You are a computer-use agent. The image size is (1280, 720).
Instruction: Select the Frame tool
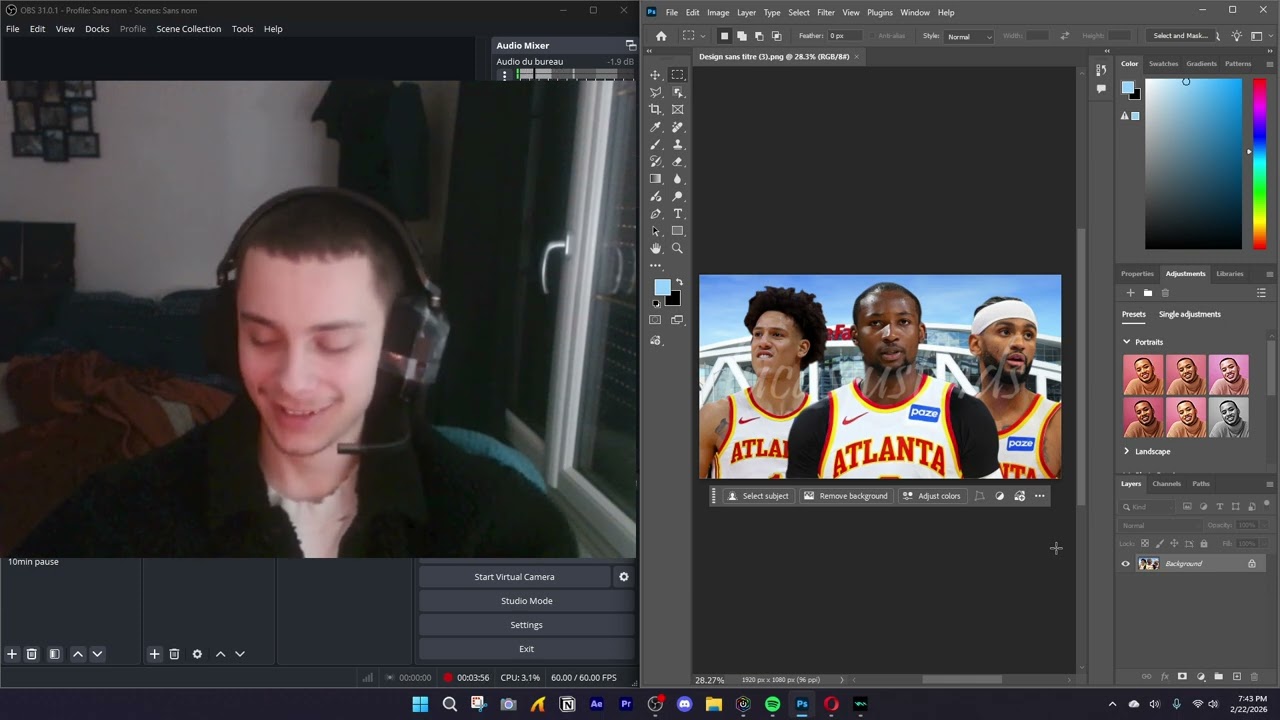678,110
